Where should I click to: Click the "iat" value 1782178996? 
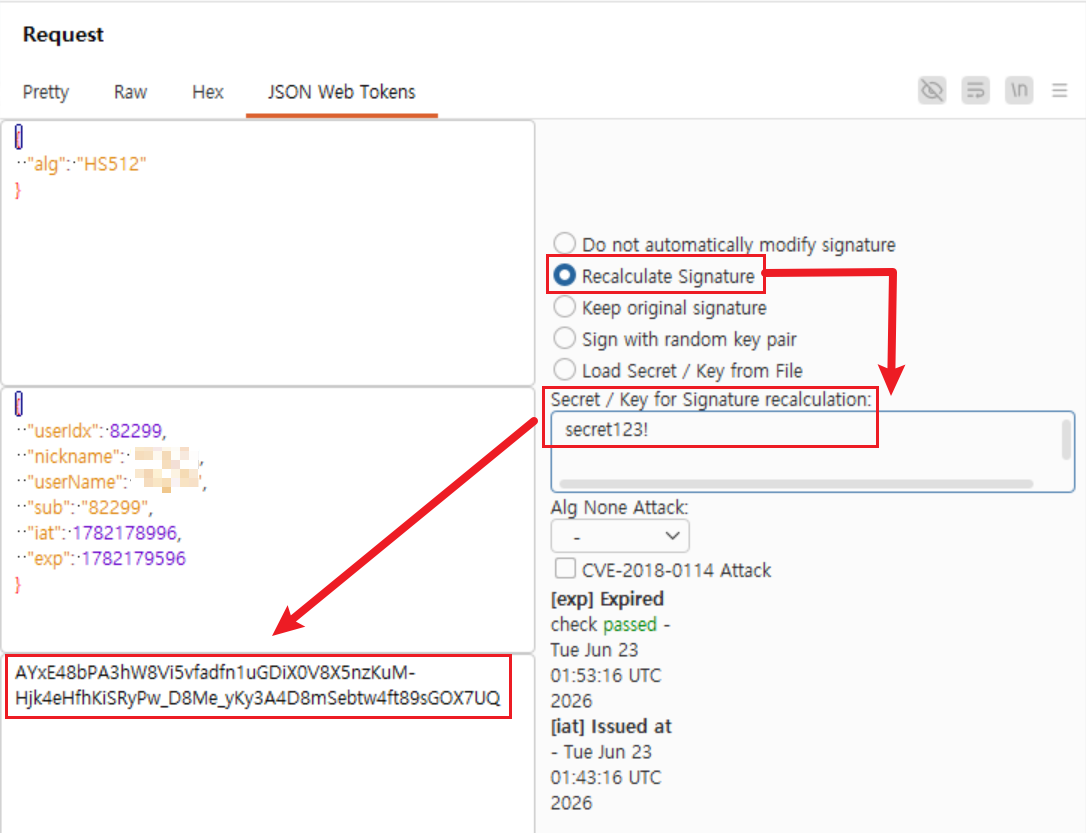pyautogui.click(x=125, y=533)
